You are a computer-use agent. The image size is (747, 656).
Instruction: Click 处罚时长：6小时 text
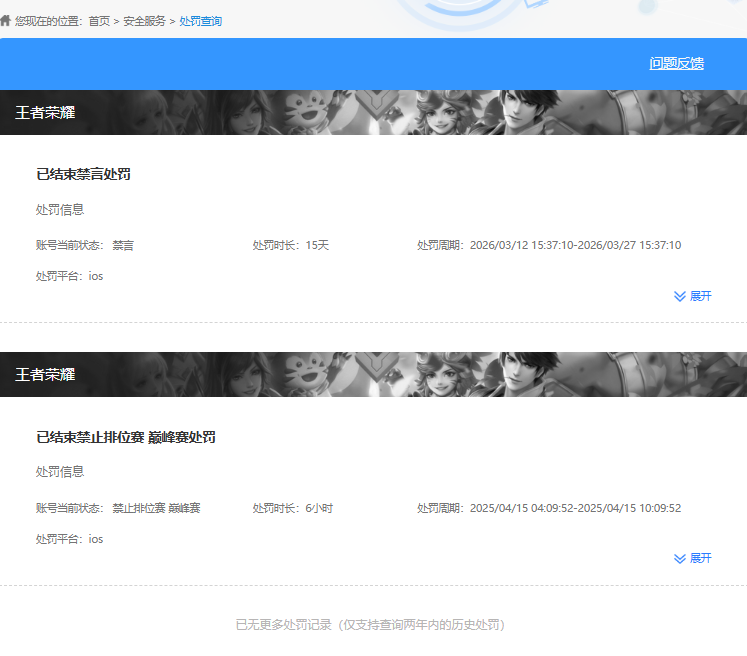293,508
